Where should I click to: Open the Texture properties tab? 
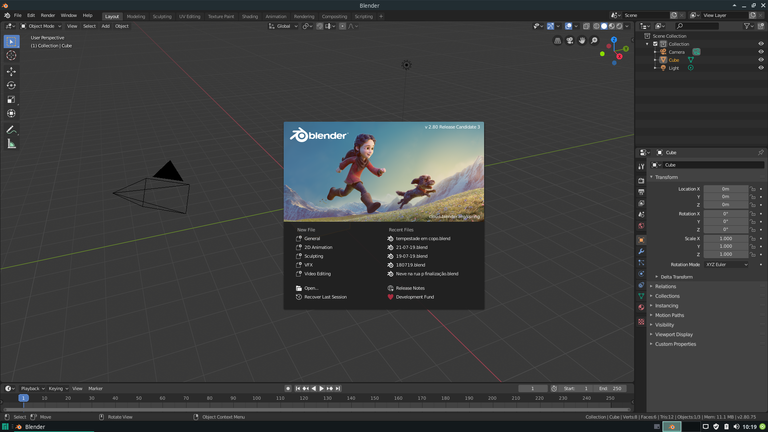click(x=641, y=322)
